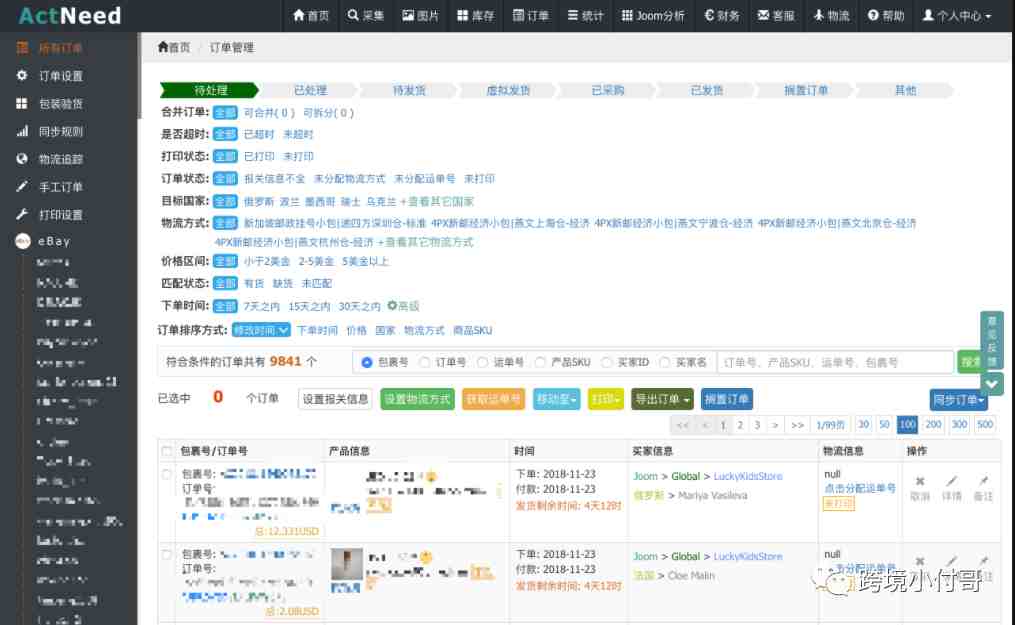The height and width of the screenshot is (625, 1015).
Task: Click the home icon in breadcrumb
Action: pyautogui.click(x=163, y=47)
